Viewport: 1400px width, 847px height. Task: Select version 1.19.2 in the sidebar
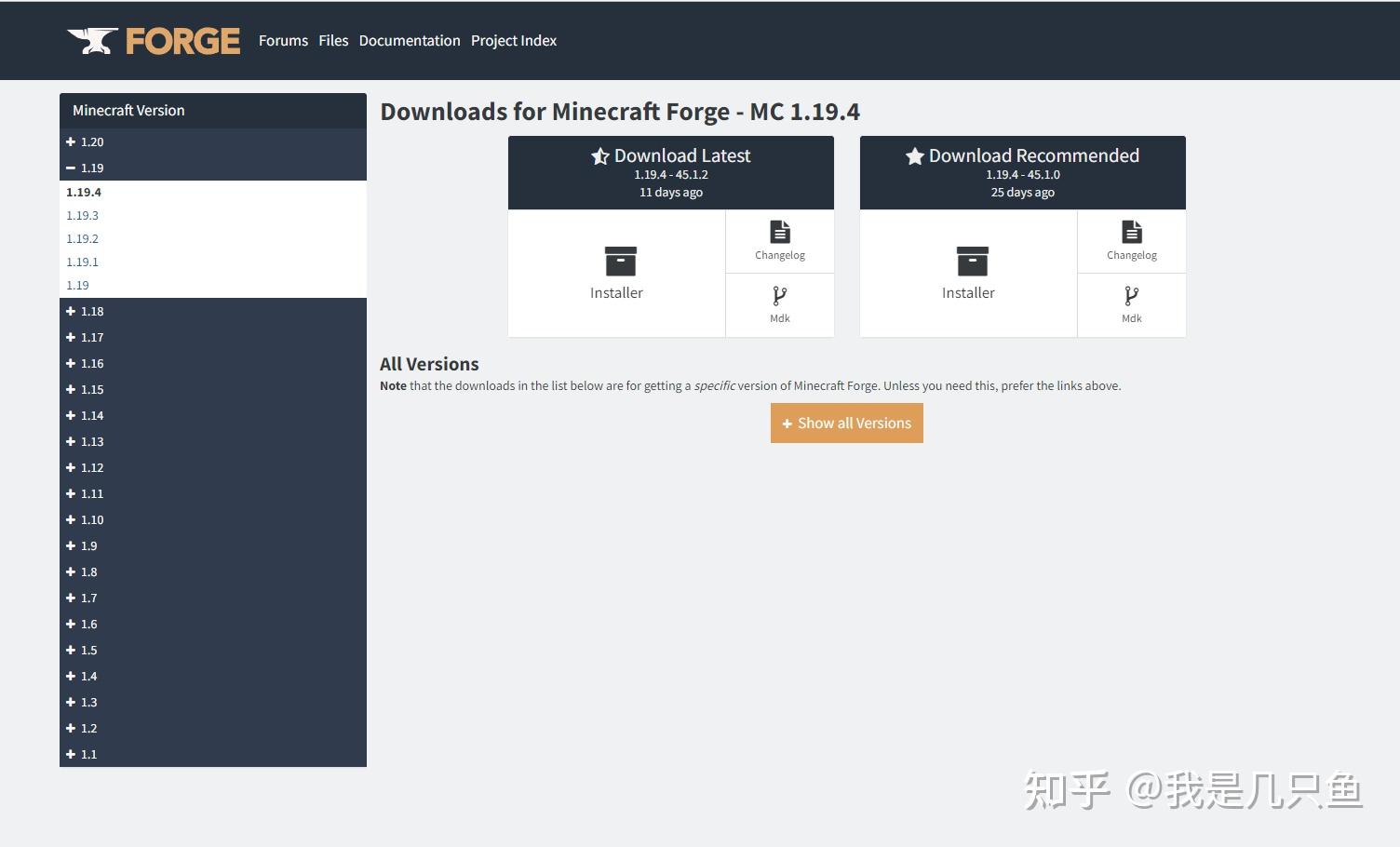point(82,238)
